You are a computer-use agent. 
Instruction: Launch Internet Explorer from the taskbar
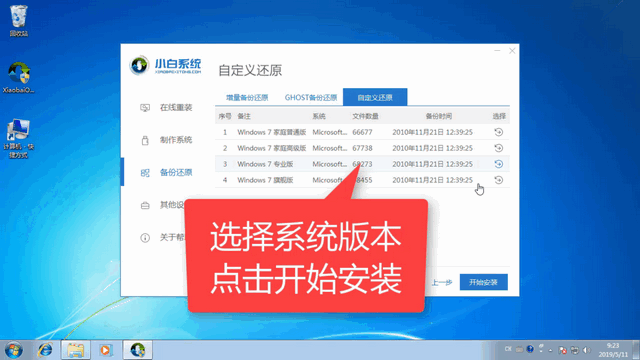(45, 350)
